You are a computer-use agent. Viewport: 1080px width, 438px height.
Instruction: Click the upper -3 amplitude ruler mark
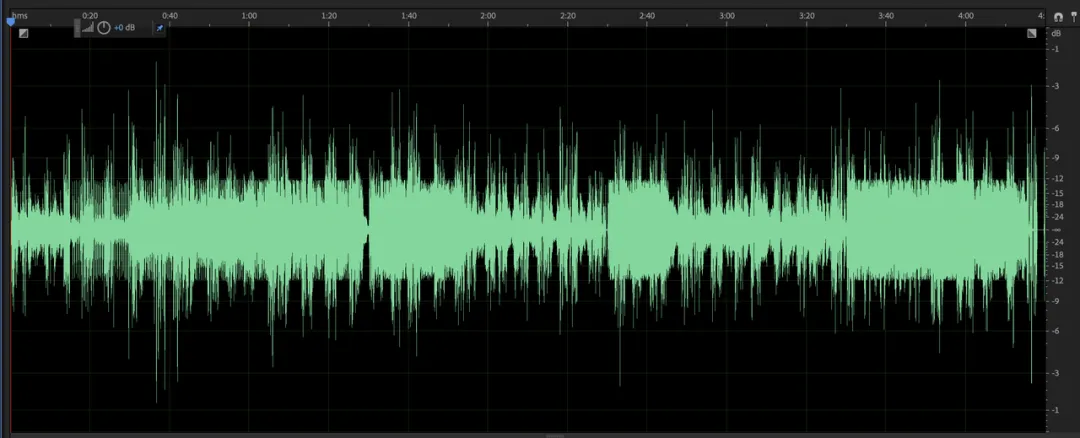tap(1056, 86)
